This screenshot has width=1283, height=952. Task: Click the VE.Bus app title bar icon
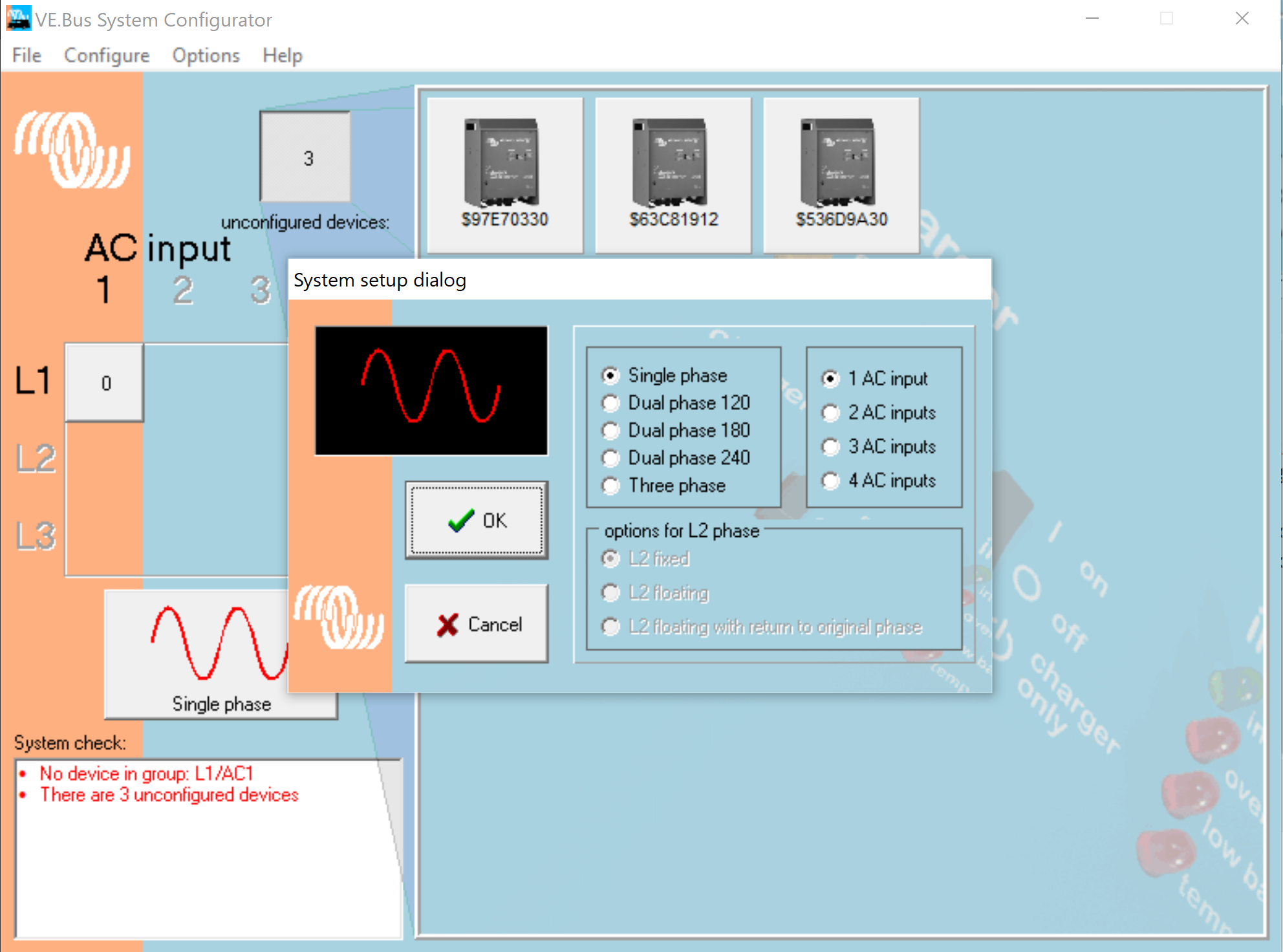[x=18, y=19]
